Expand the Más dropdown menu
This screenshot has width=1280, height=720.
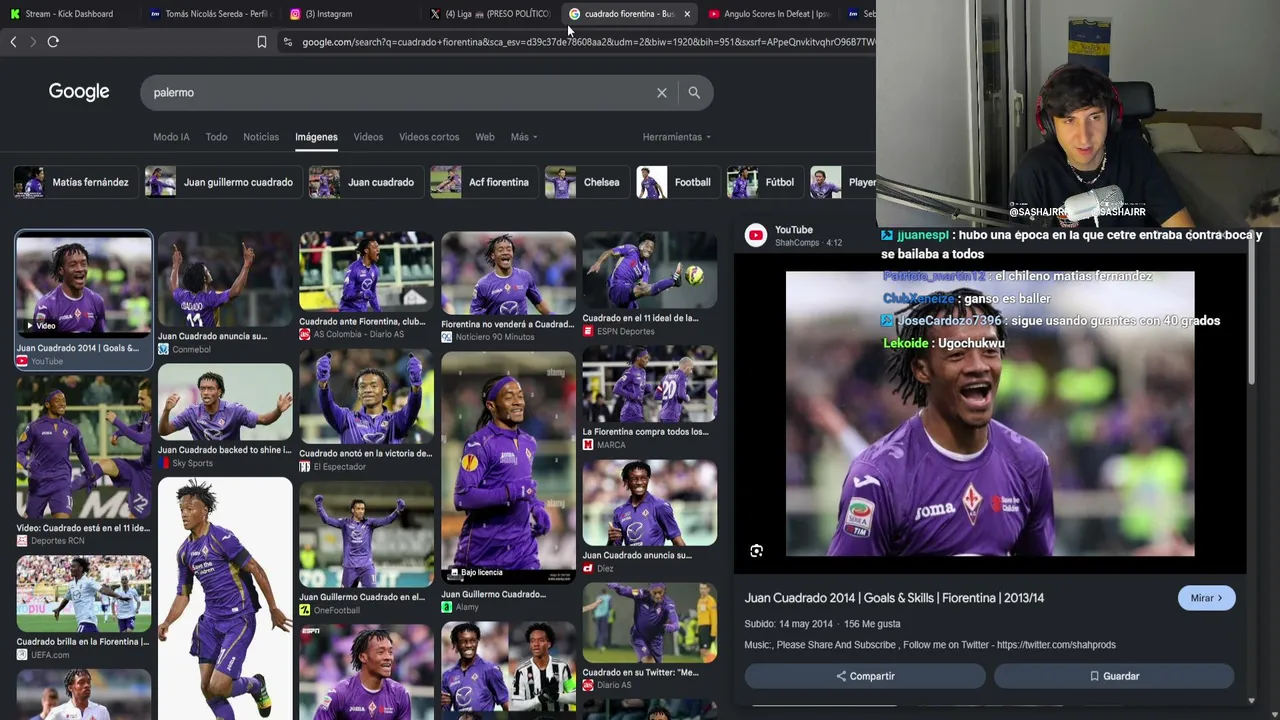pos(524,137)
